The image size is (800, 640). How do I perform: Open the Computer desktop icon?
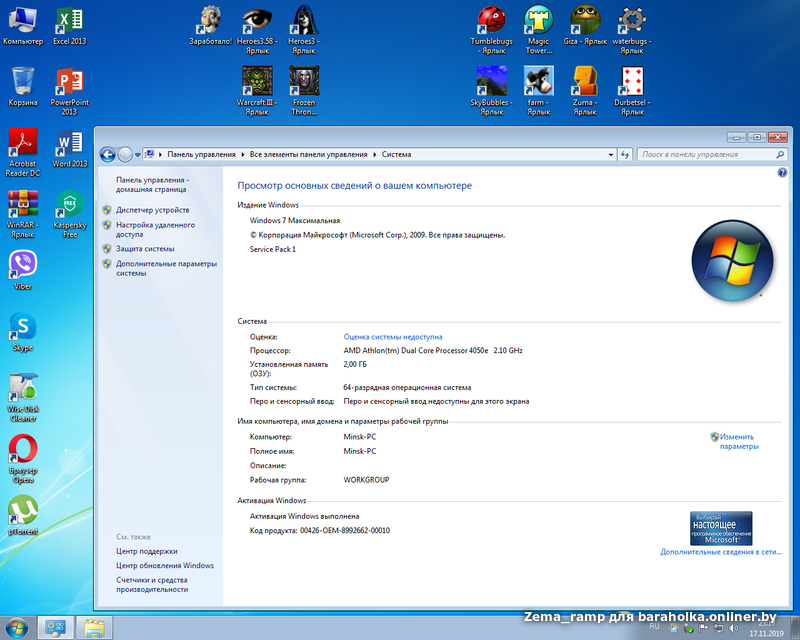(23, 26)
